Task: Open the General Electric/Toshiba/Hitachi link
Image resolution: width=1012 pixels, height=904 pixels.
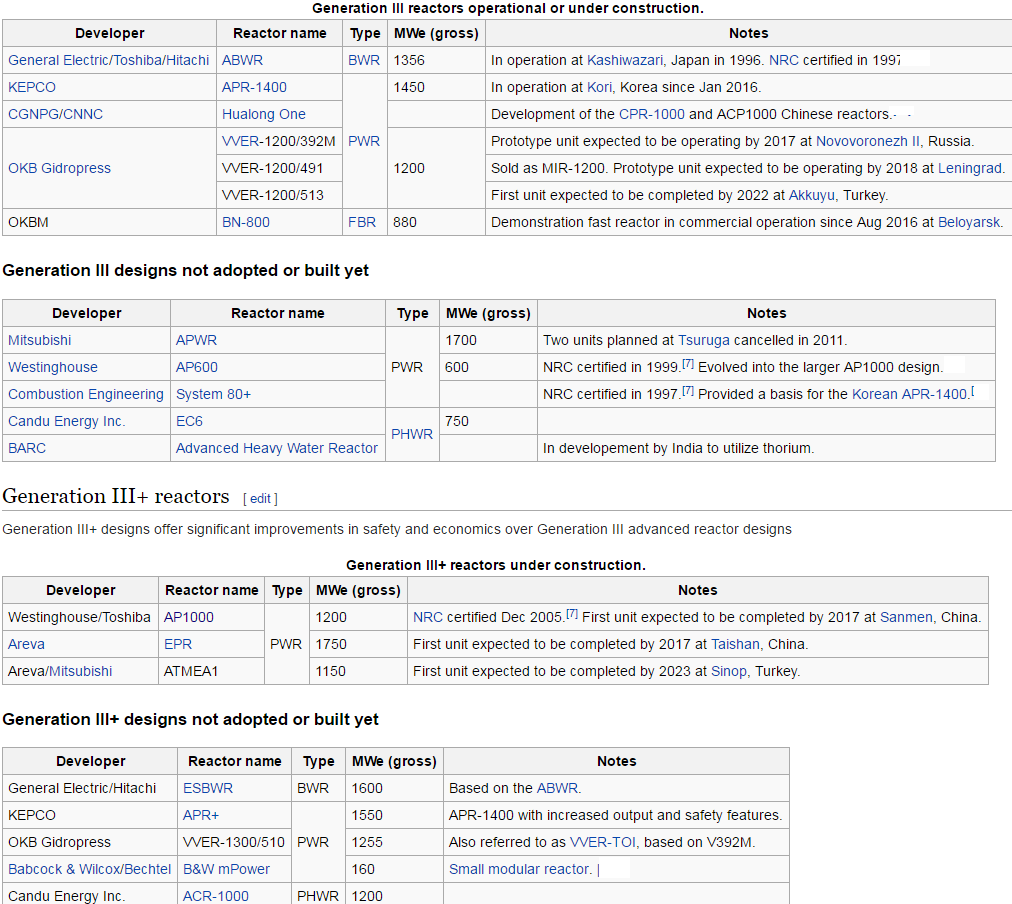Action: point(108,60)
